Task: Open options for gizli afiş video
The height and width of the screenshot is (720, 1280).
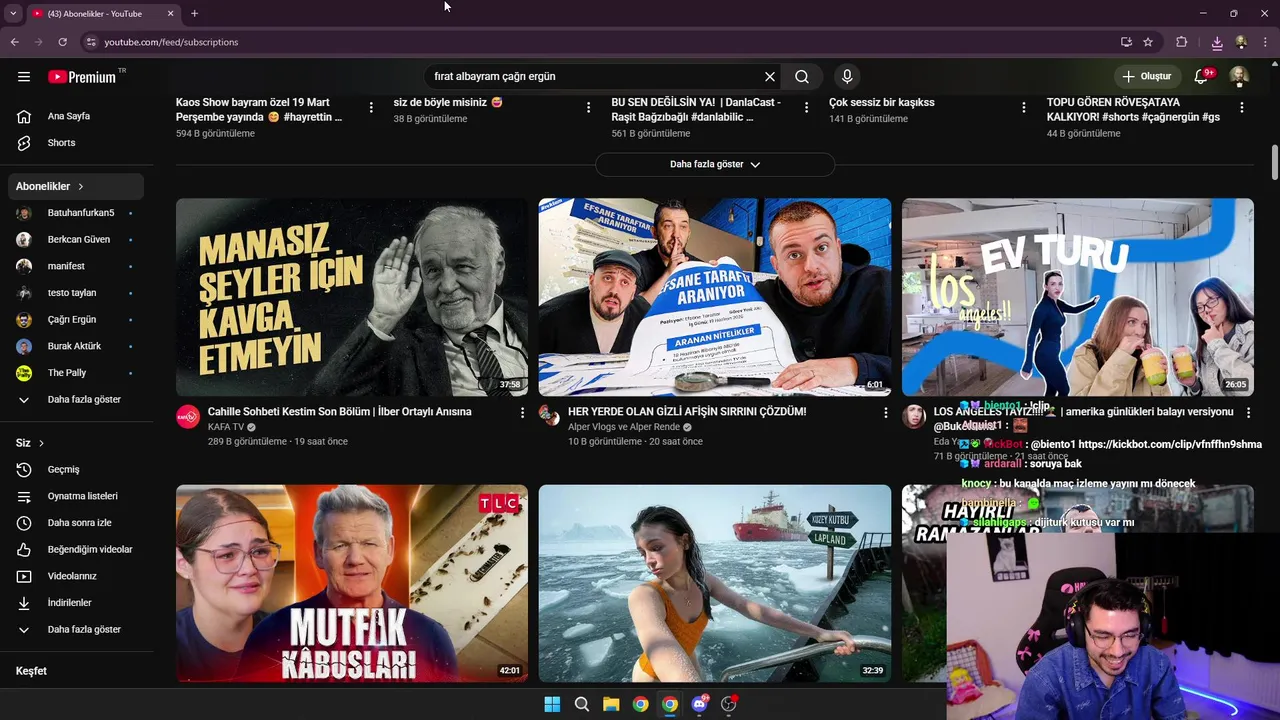Action: tap(885, 412)
